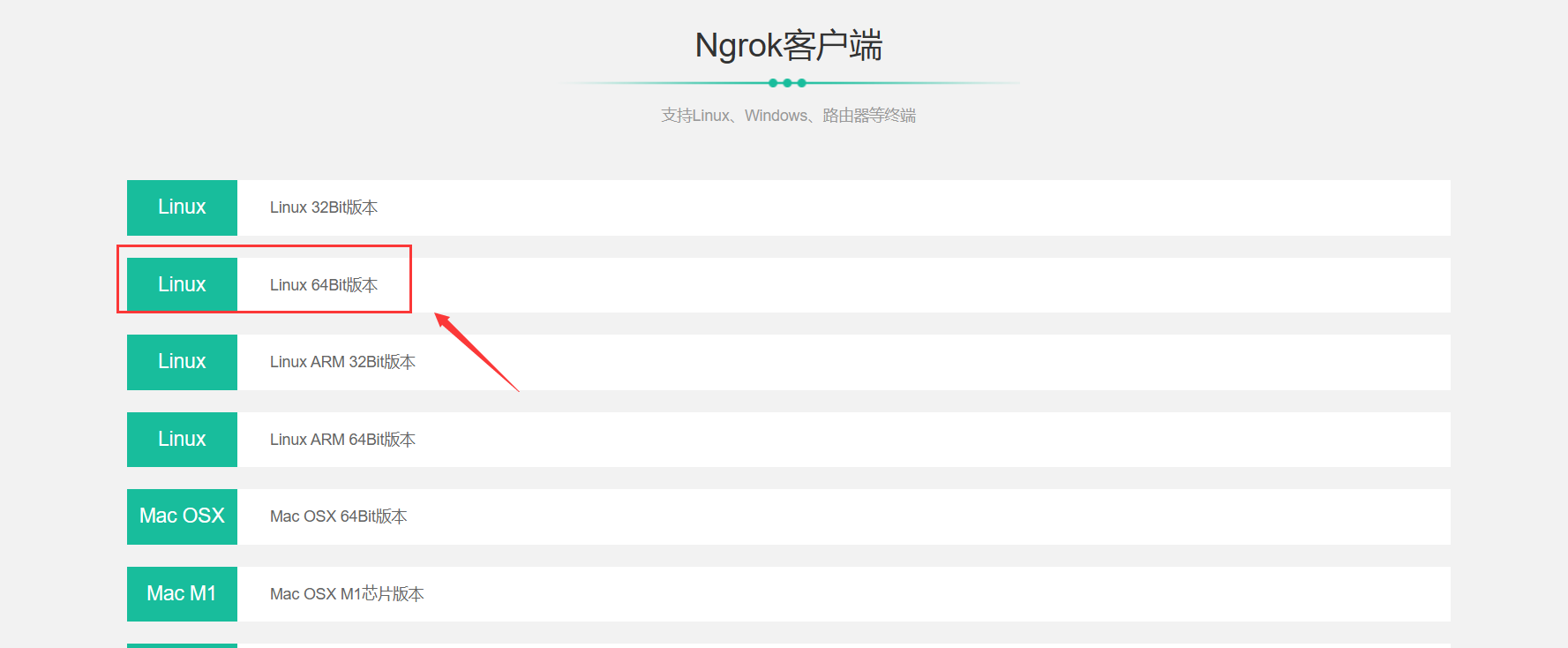Click the three green dots under the heading
The height and width of the screenshot is (648, 1568).
click(x=787, y=83)
